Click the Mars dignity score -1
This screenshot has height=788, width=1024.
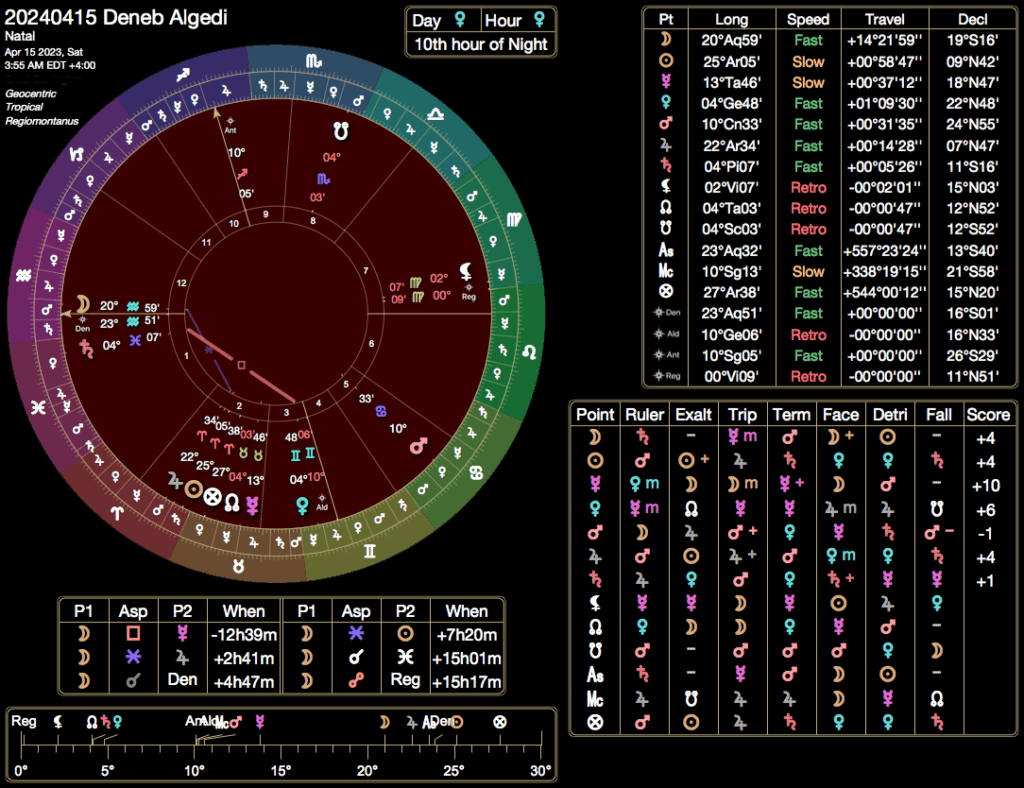985,533
